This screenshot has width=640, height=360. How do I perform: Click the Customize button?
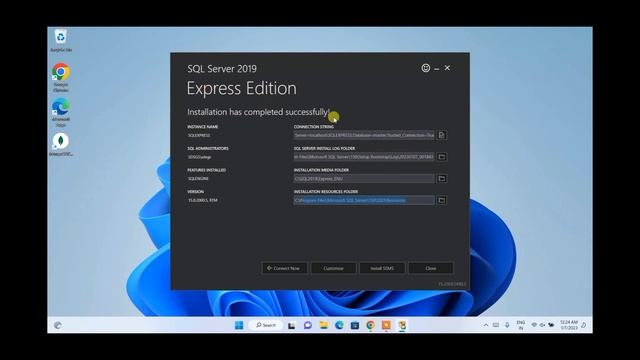pos(333,268)
